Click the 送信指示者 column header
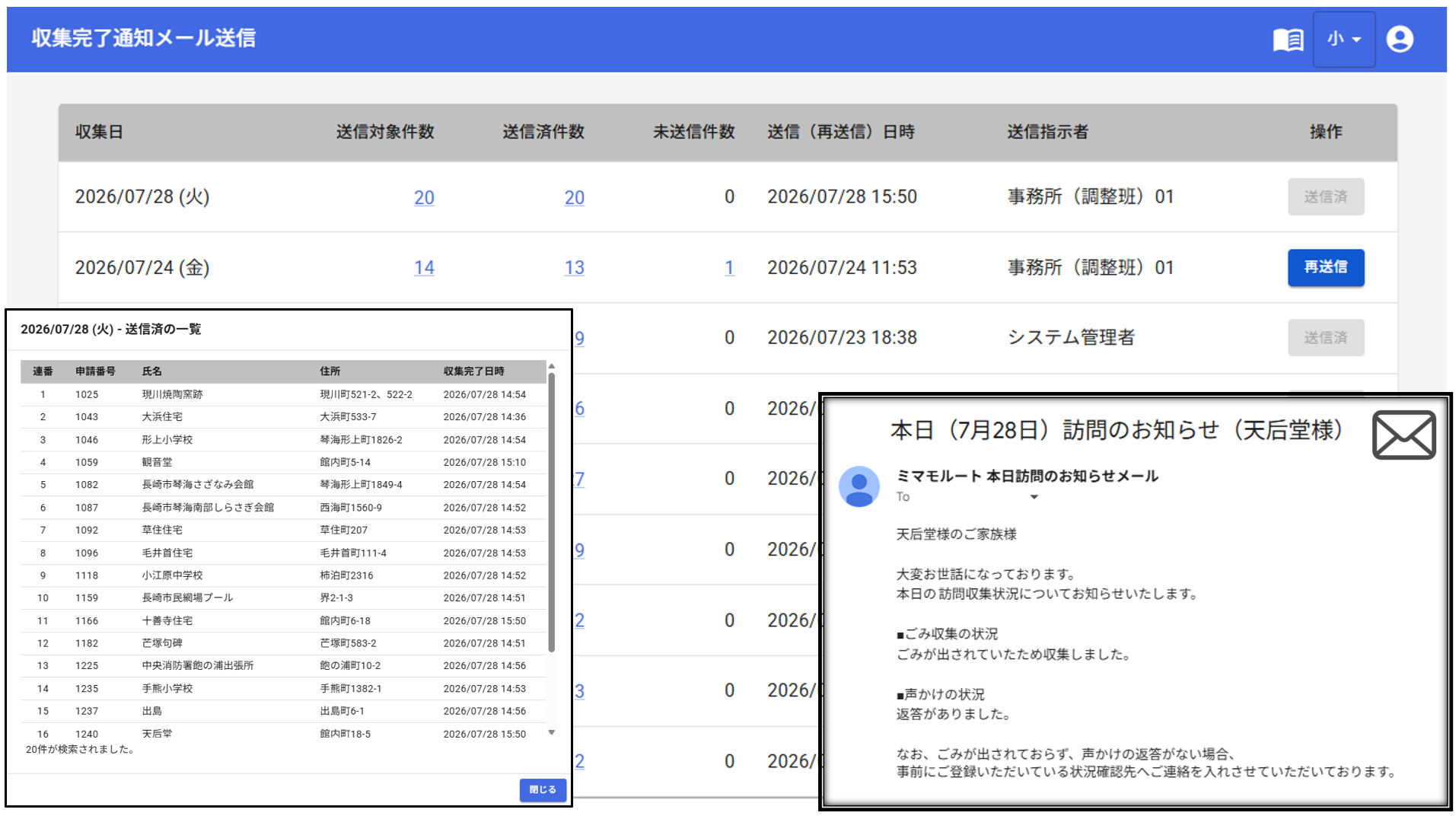Image resolution: width=1456 pixels, height=819 pixels. (x=1047, y=132)
